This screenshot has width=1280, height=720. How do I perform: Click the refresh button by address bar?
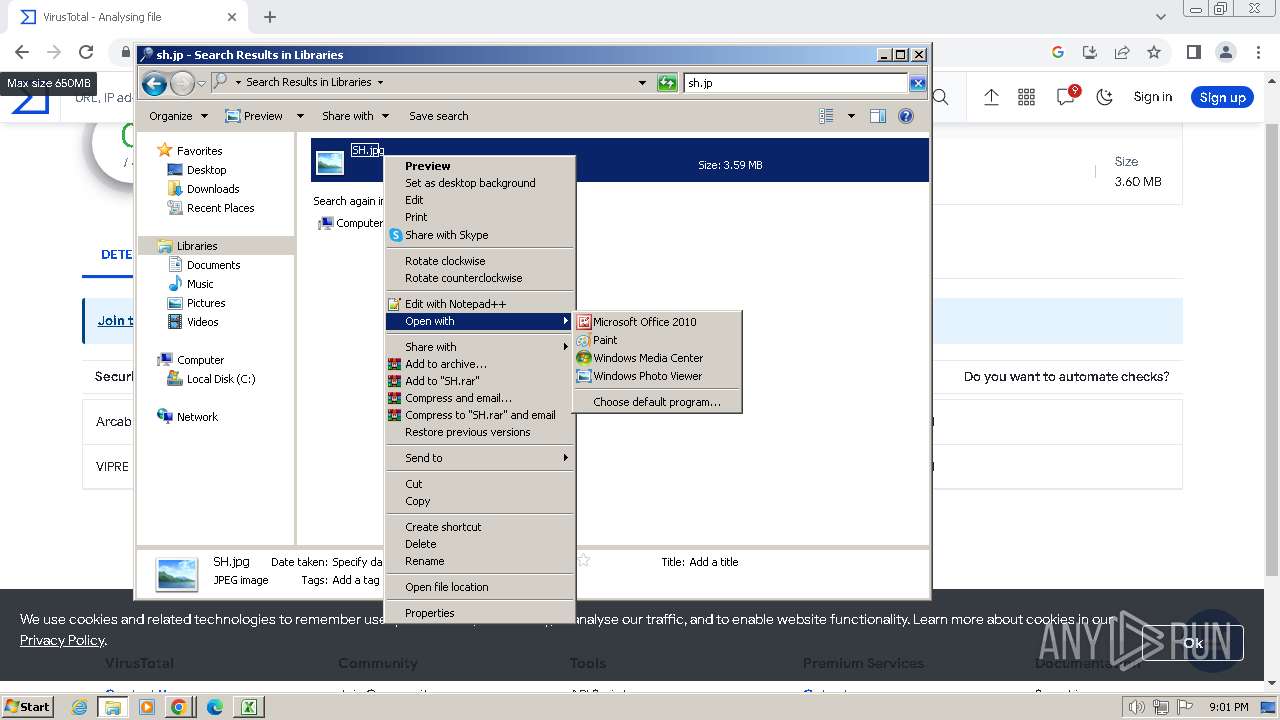(x=667, y=83)
